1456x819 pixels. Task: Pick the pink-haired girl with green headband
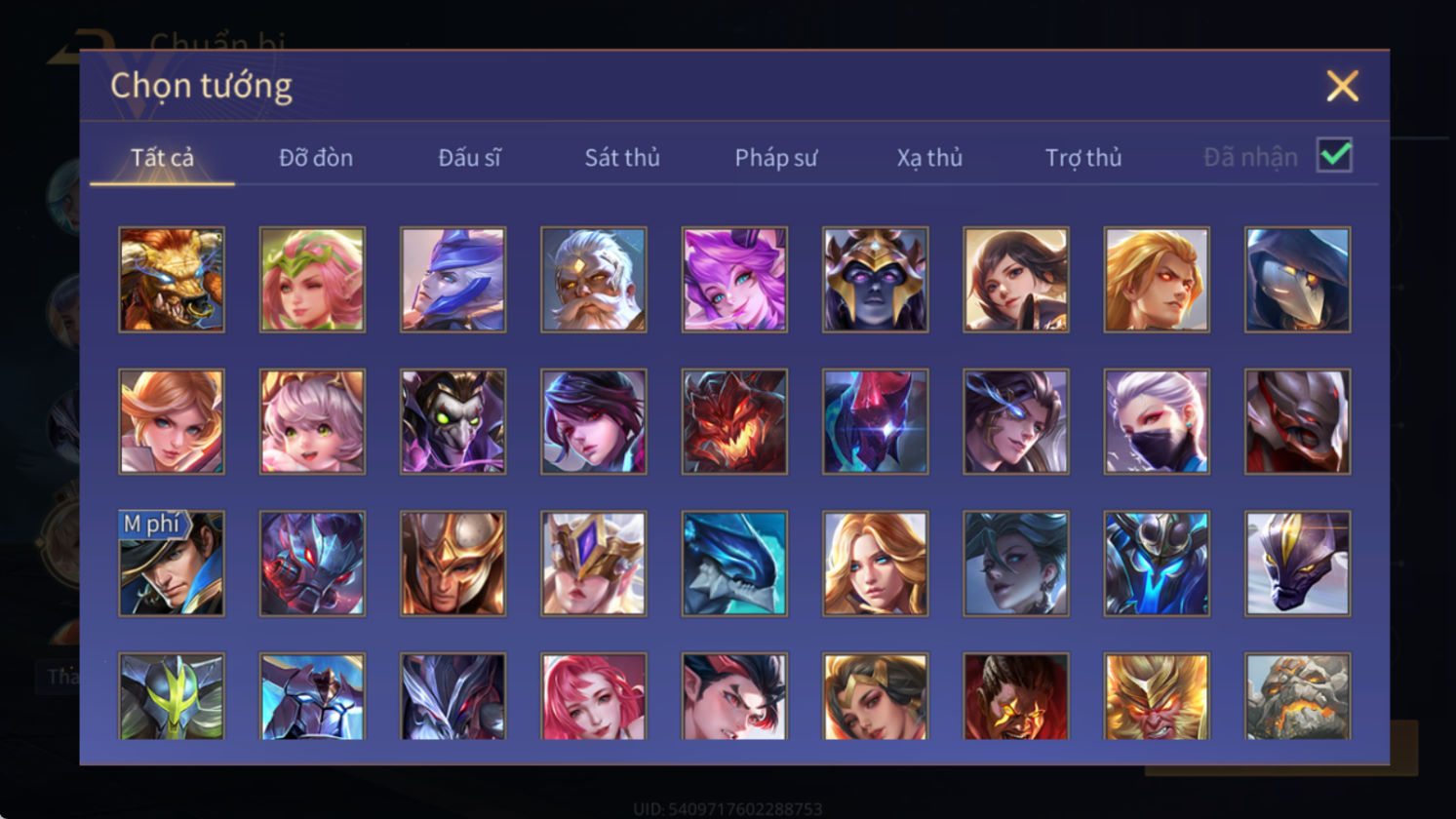tap(312, 280)
